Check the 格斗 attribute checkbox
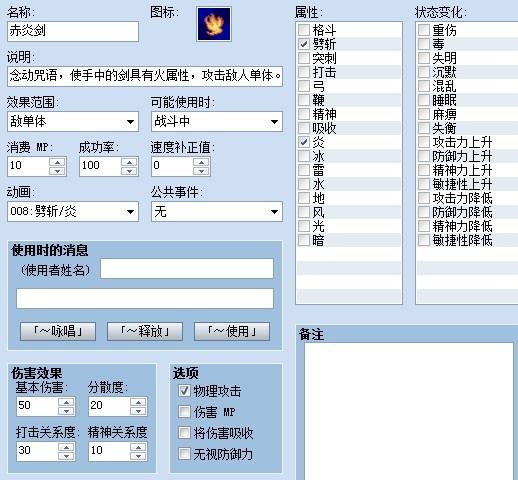Image resolution: width=518 pixels, height=480 pixels. (x=304, y=30)
